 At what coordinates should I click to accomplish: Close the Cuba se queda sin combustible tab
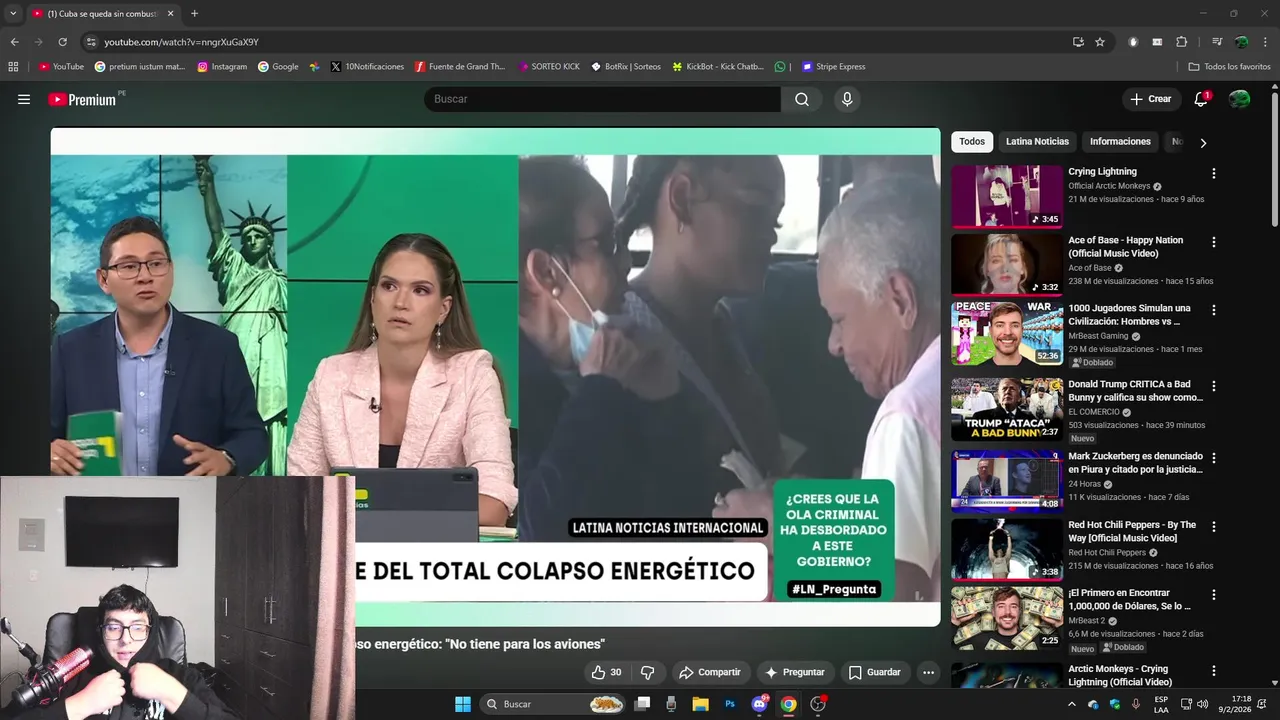pos(170,14)
